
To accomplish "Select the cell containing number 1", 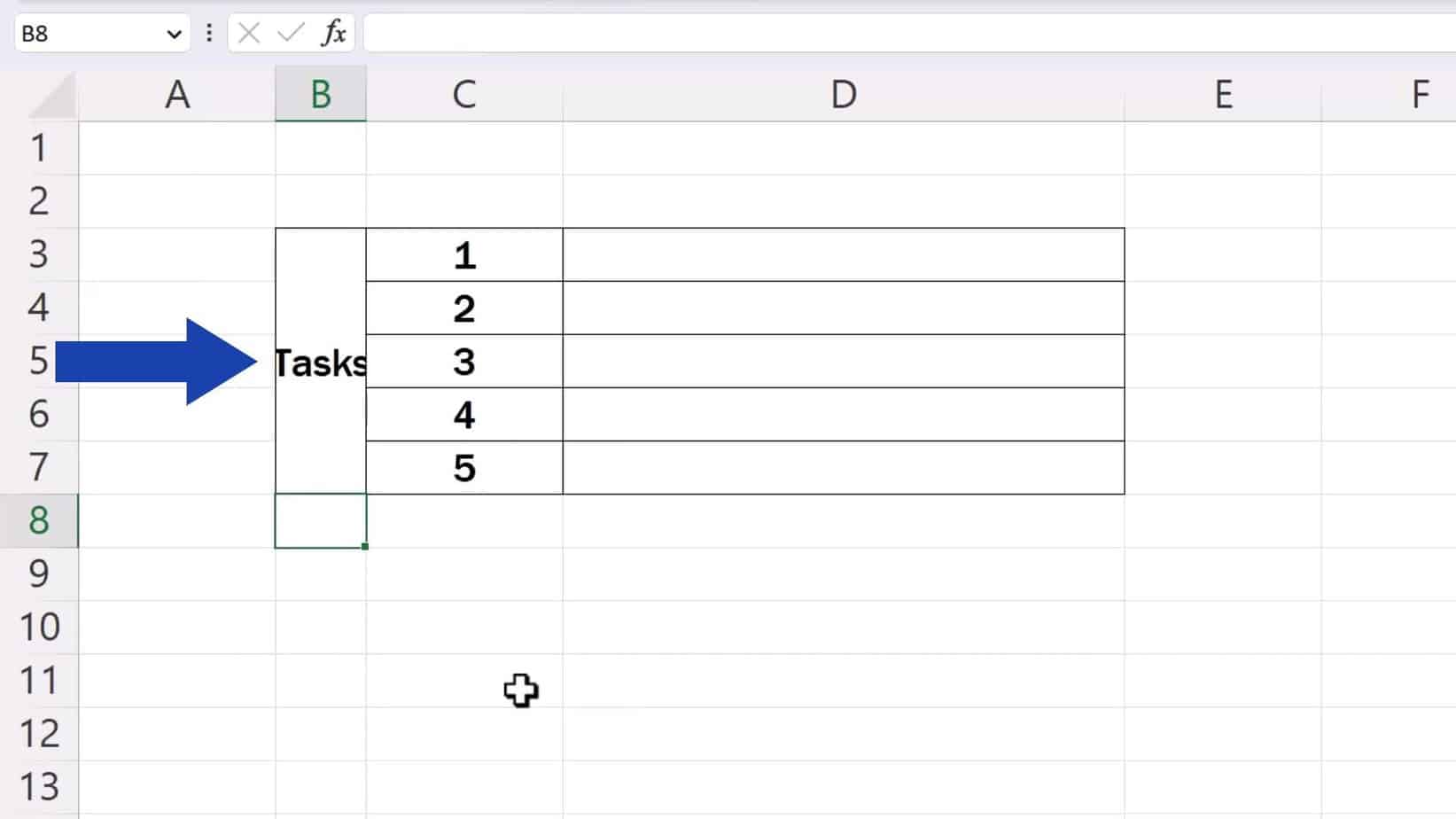I will click(464, 254).
